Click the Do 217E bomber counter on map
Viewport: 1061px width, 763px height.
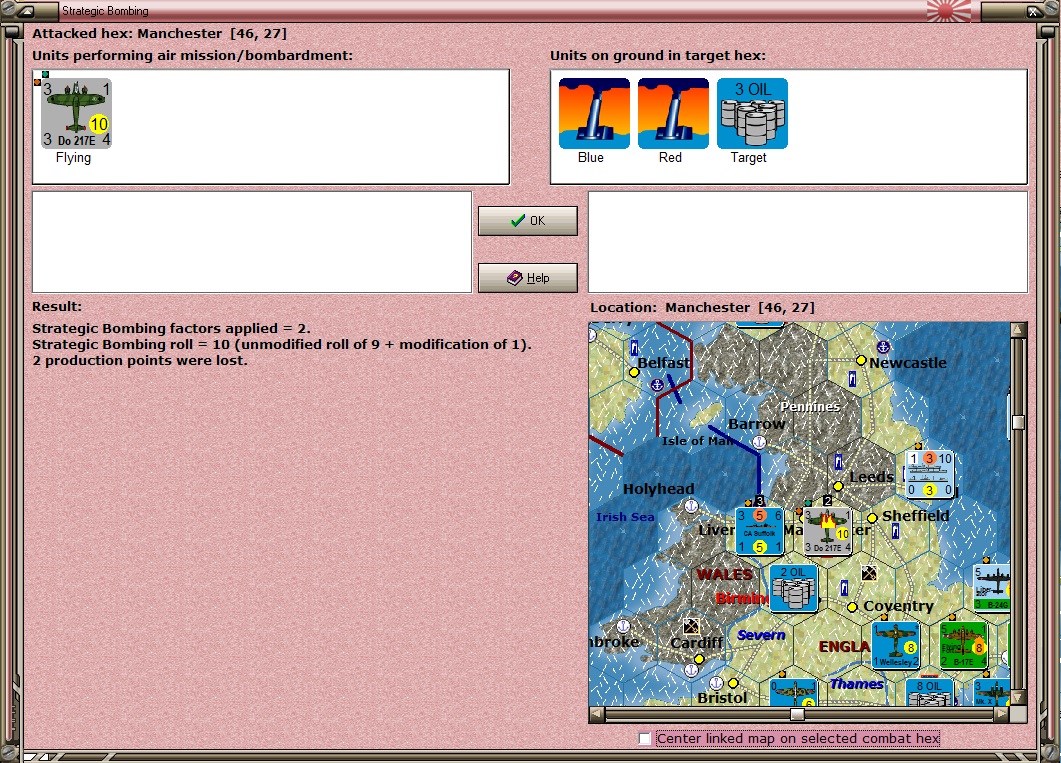pos(827,531)
